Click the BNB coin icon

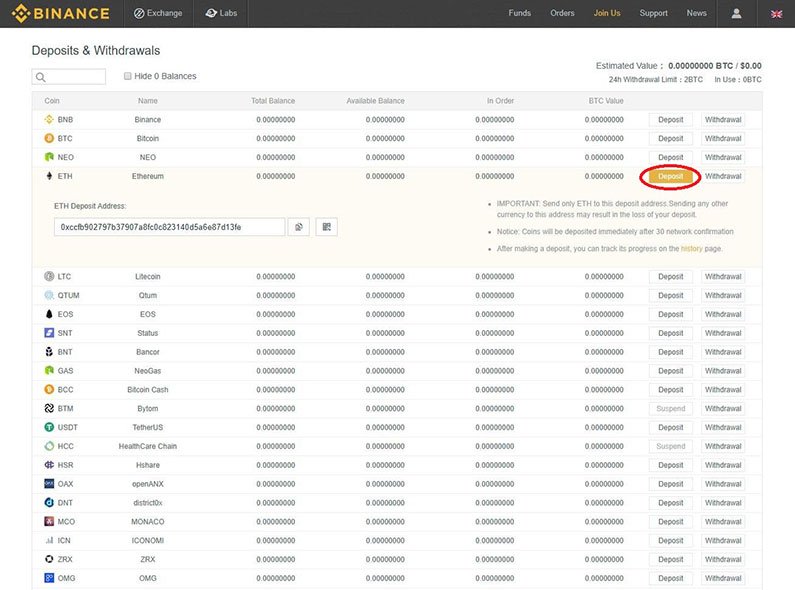click(x=49, y=120)
